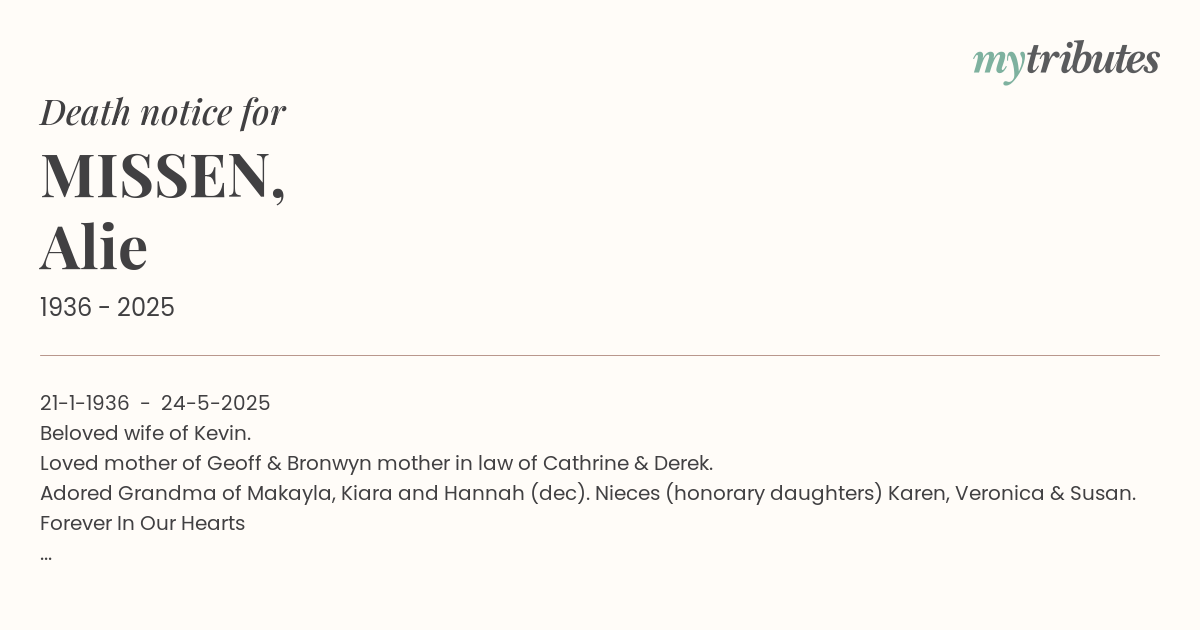This screenshot has height=630, width=1200.
Task: Click the name MISSEN, heading
Action: [x=163, y=176]
